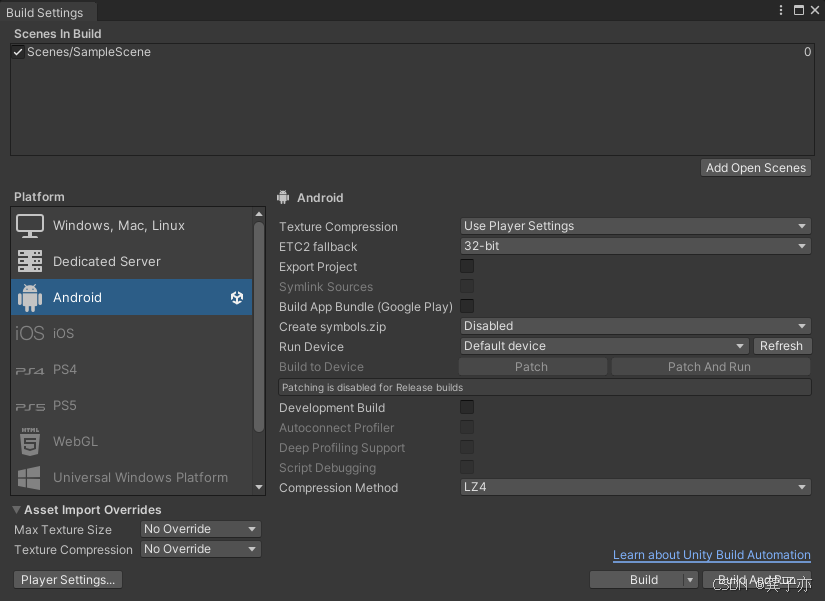
Task: Click SampleScene build index 0
Action: tap(807, 52)
